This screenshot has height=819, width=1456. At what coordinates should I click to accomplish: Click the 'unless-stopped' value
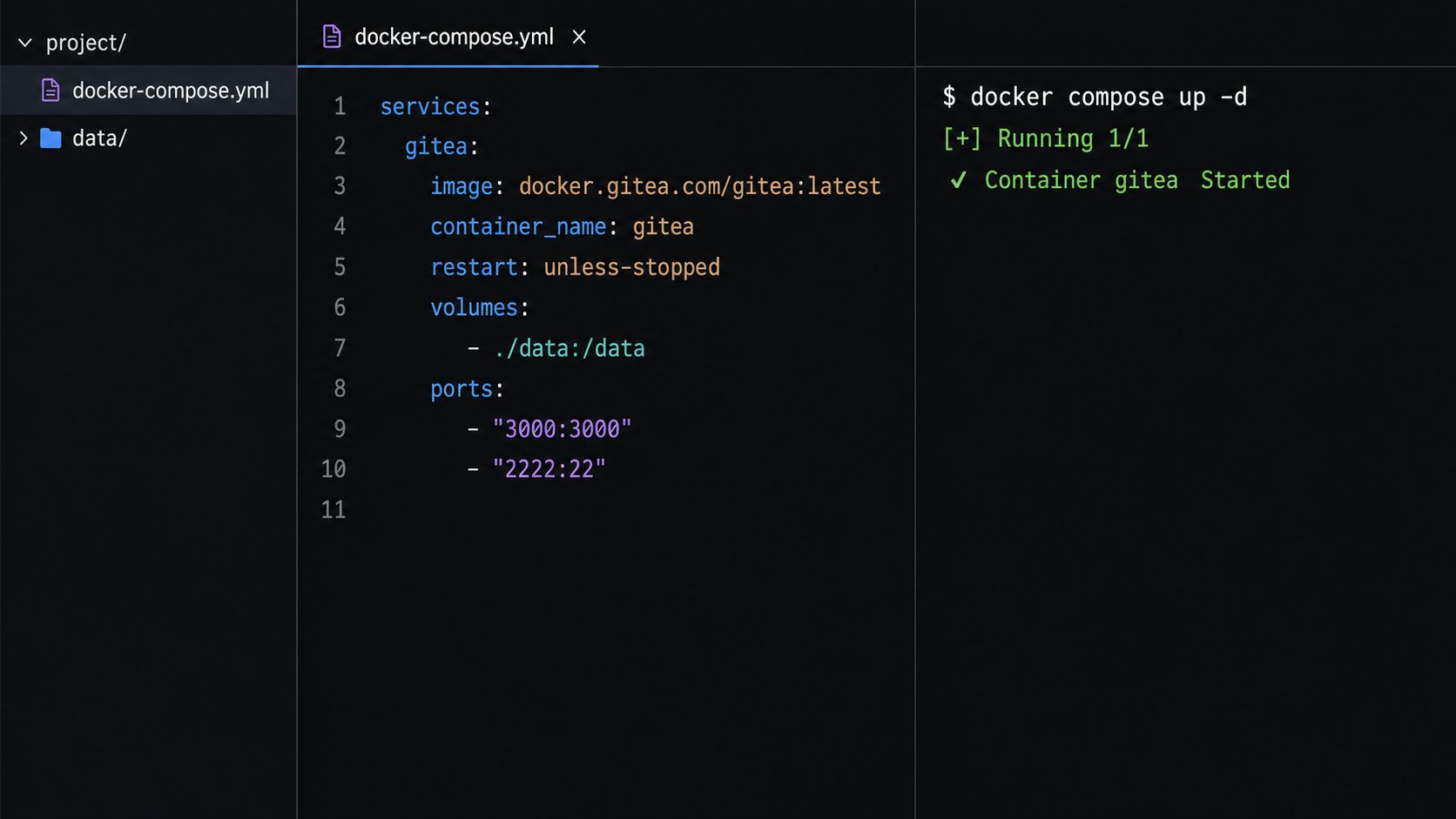pos(631,267)
